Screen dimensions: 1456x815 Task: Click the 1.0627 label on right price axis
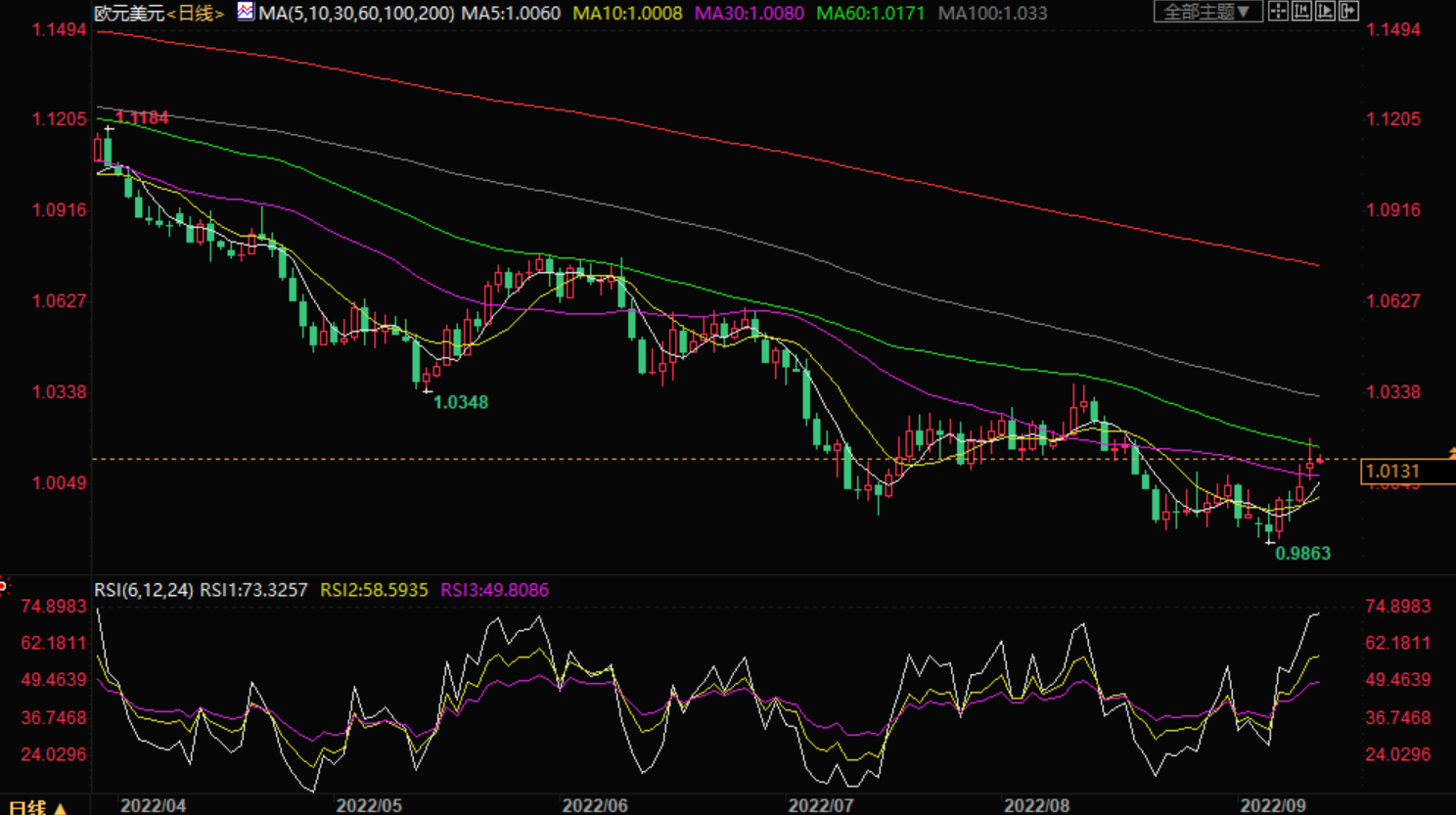click(1393, 300)
